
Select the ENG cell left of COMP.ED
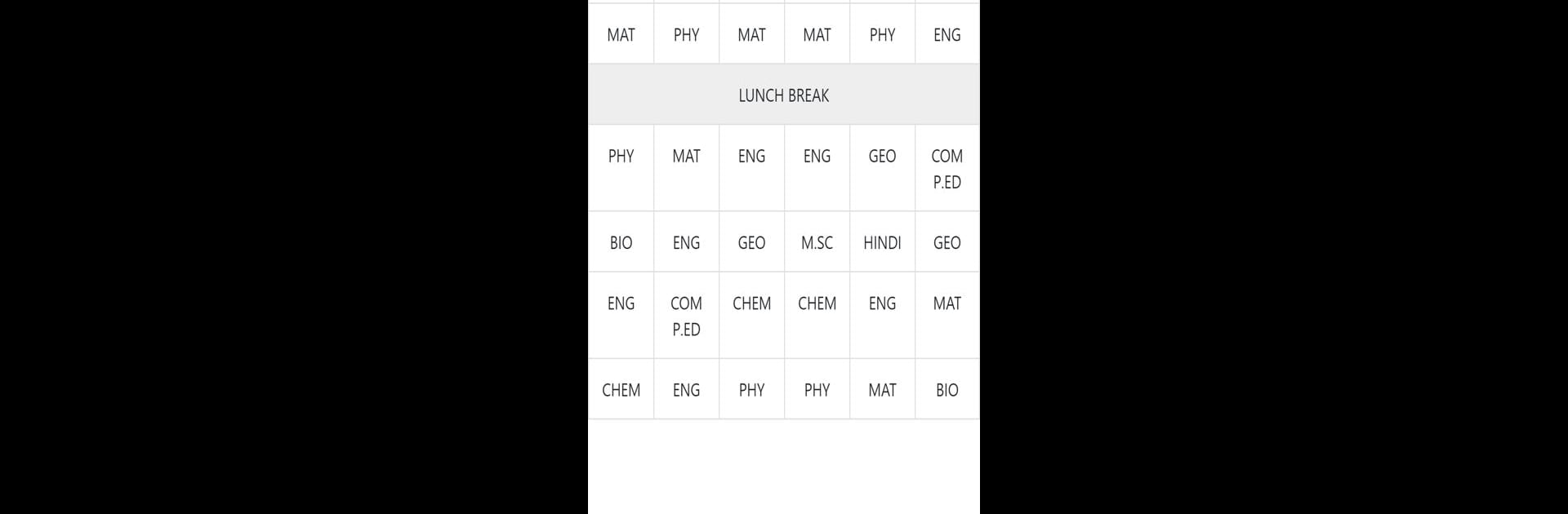(621, 316)
